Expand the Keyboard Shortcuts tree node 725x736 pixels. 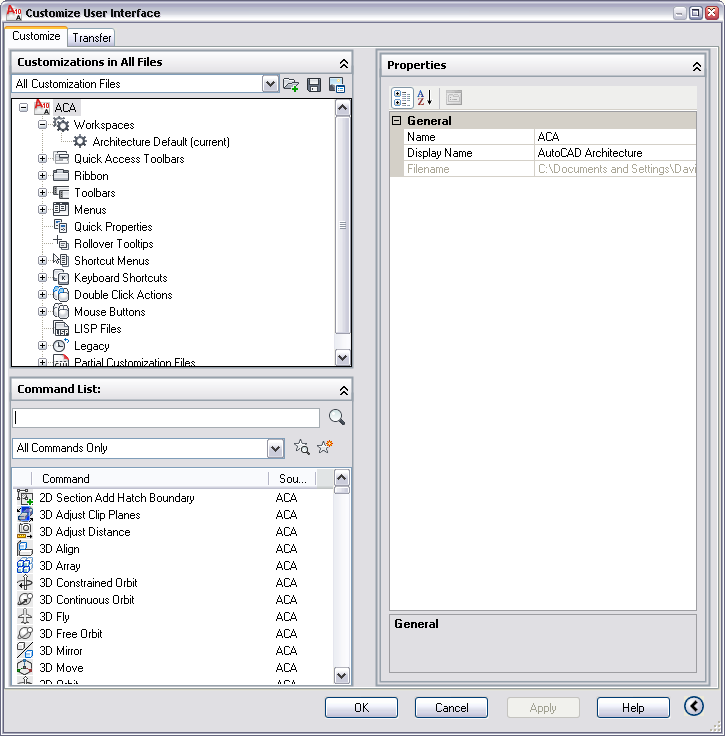coord(42,277)
